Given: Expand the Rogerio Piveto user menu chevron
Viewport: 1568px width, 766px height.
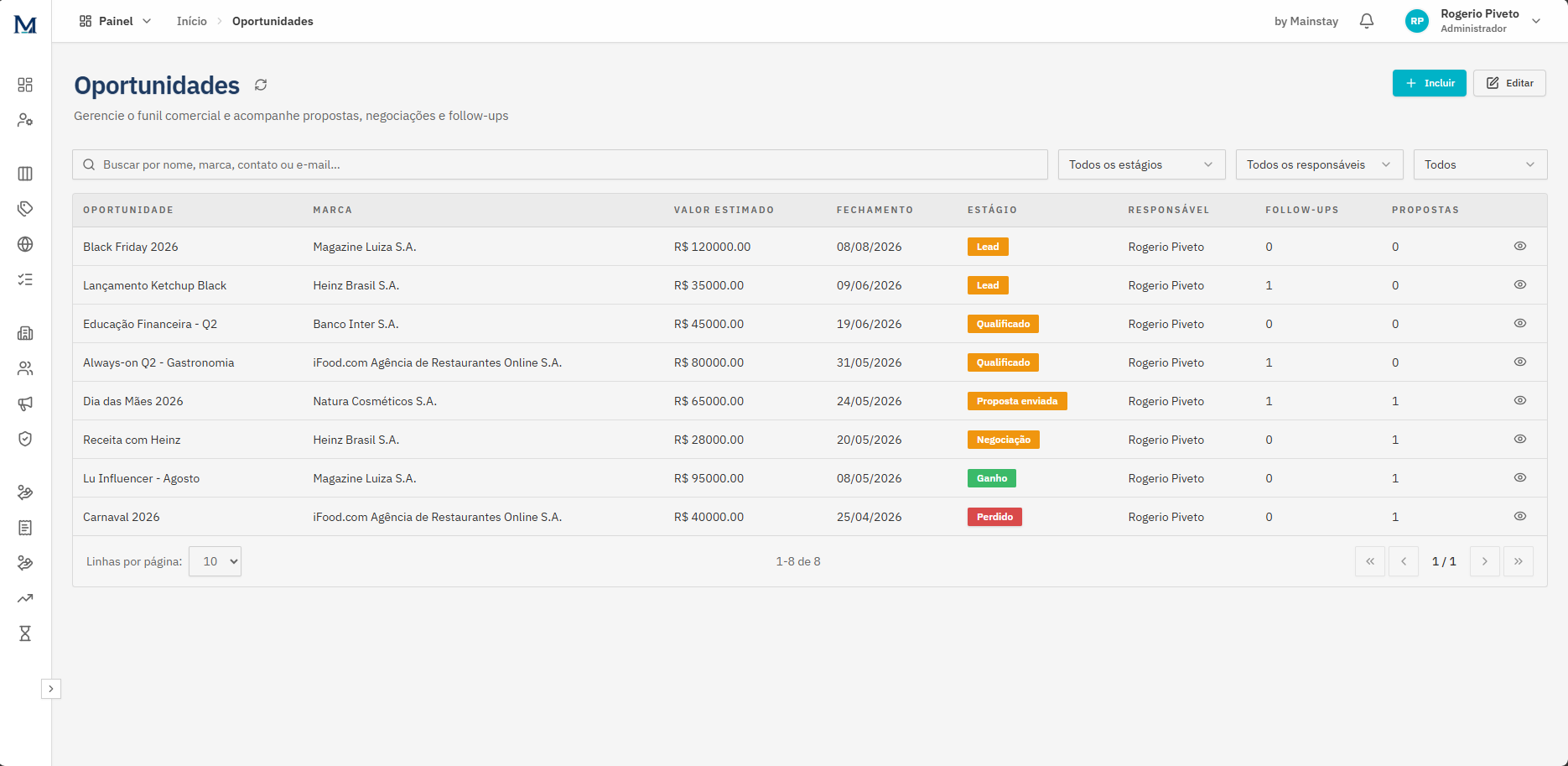Looking at the screenshot, I should coord(1536,21).
